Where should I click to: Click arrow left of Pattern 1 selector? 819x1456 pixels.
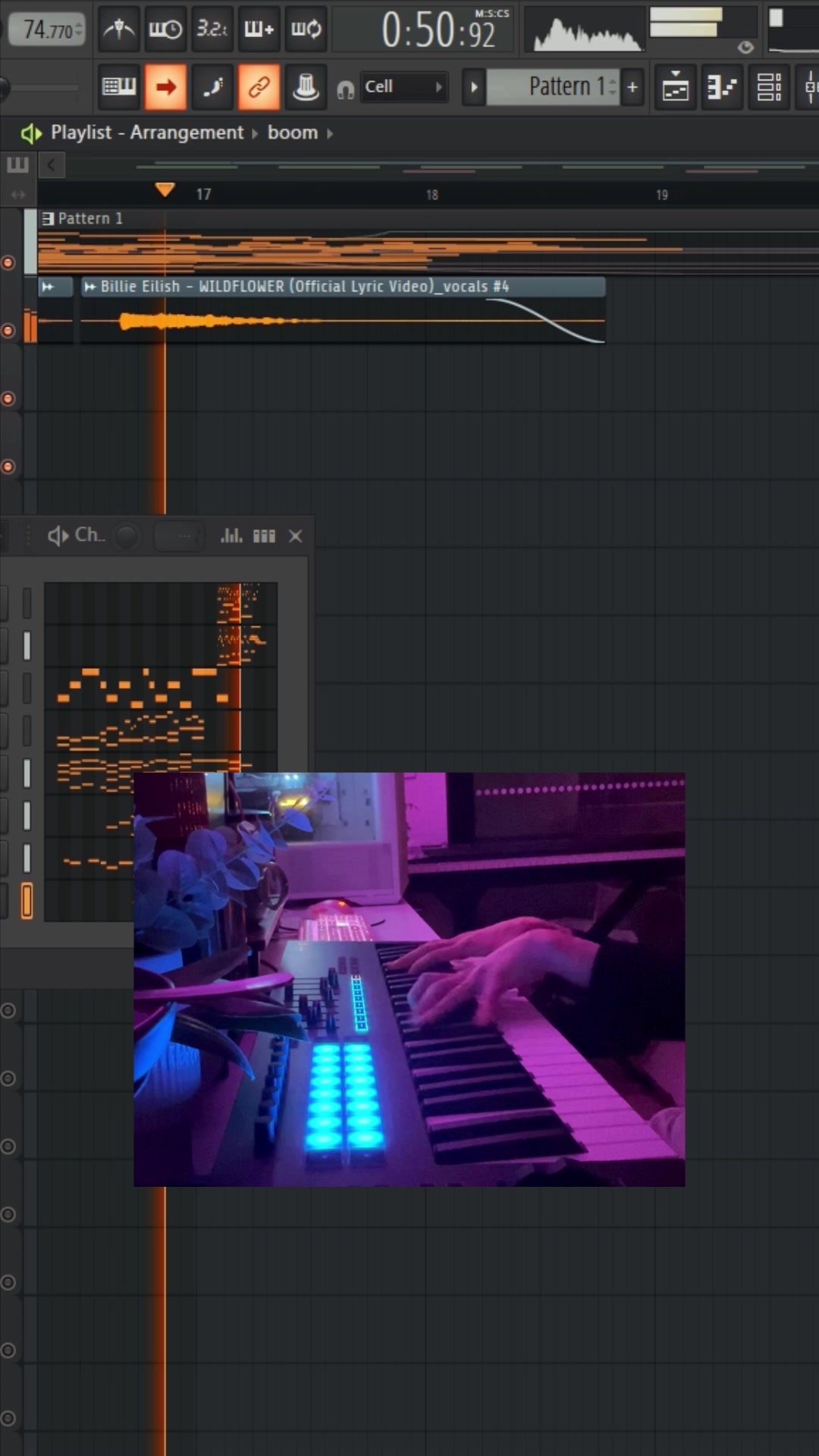click(474, 86)
